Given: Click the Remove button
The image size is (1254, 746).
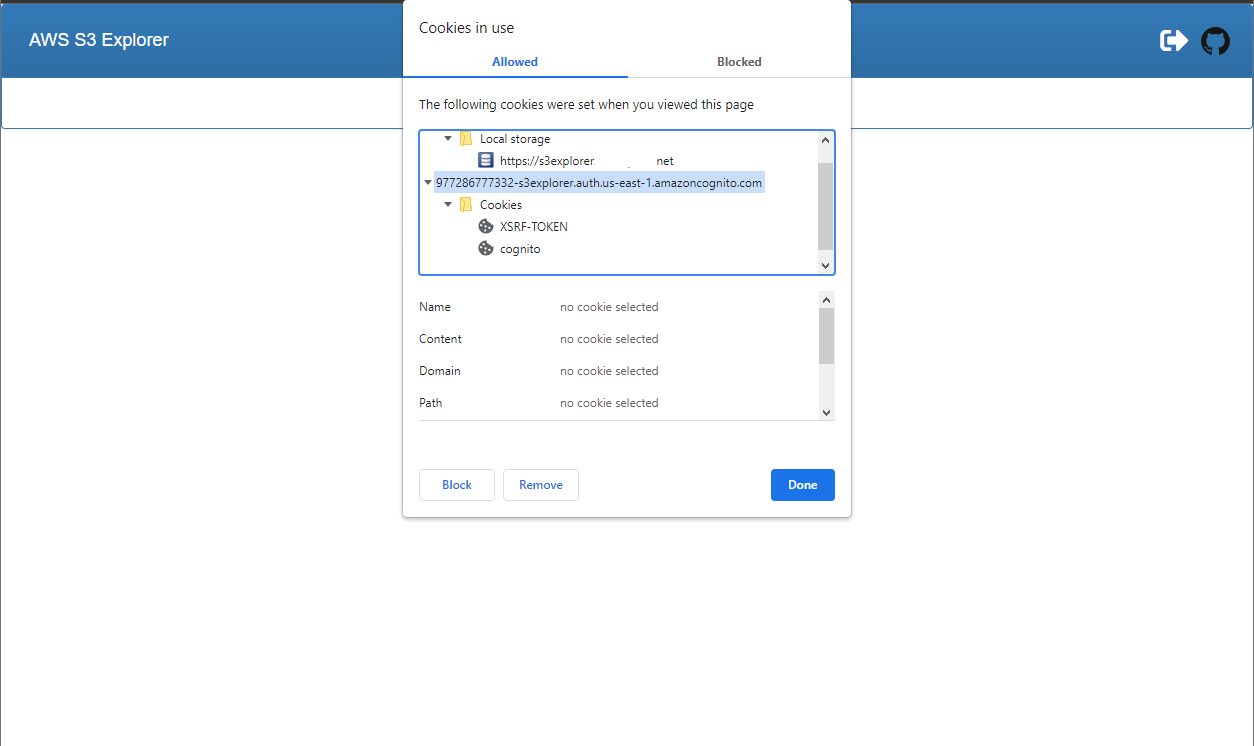Looking at the screenshot, I should point(540,485).
